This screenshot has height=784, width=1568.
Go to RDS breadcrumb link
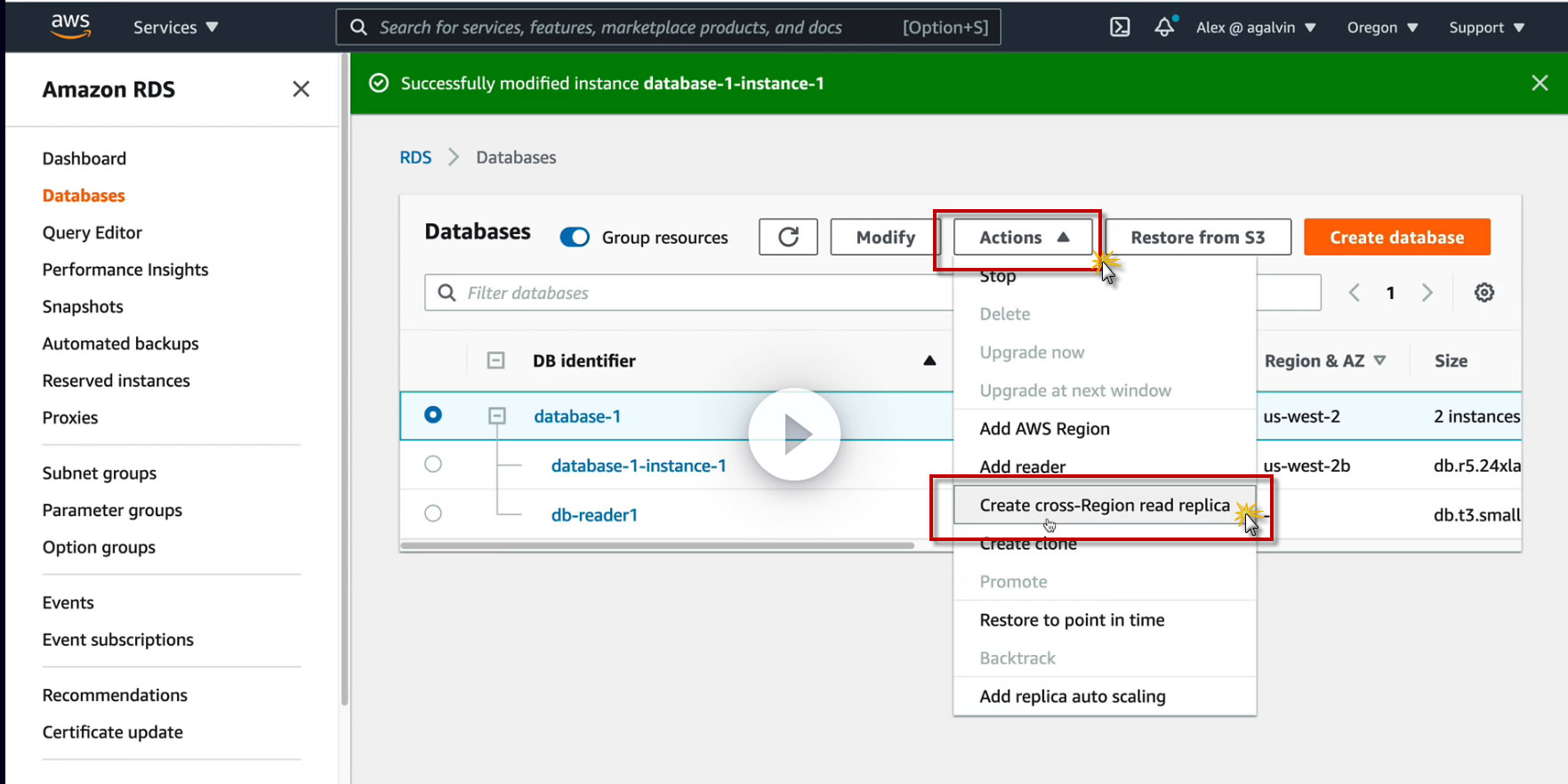(415, 158)
